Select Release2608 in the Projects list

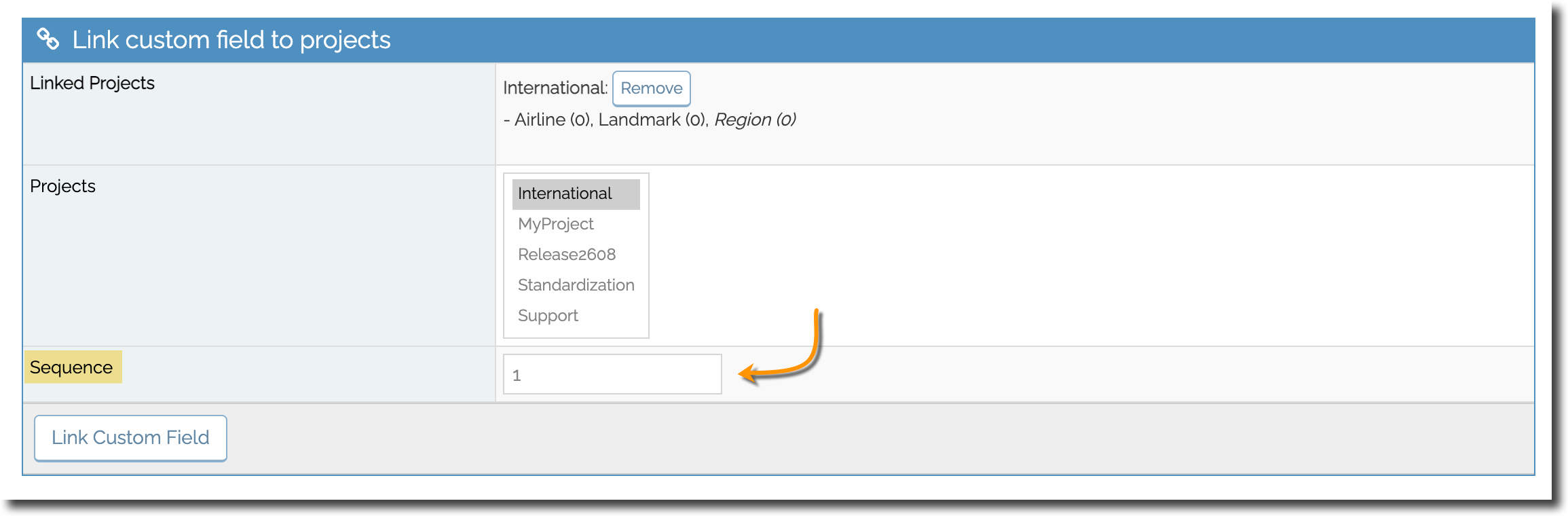[576, 255]
